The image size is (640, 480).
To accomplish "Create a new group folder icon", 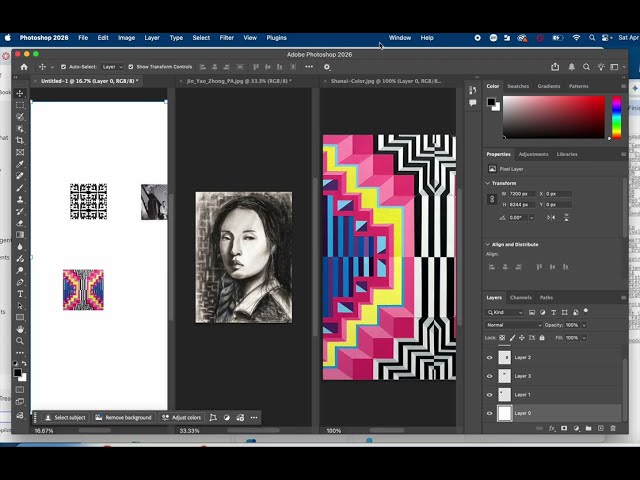I will (588, 428).
